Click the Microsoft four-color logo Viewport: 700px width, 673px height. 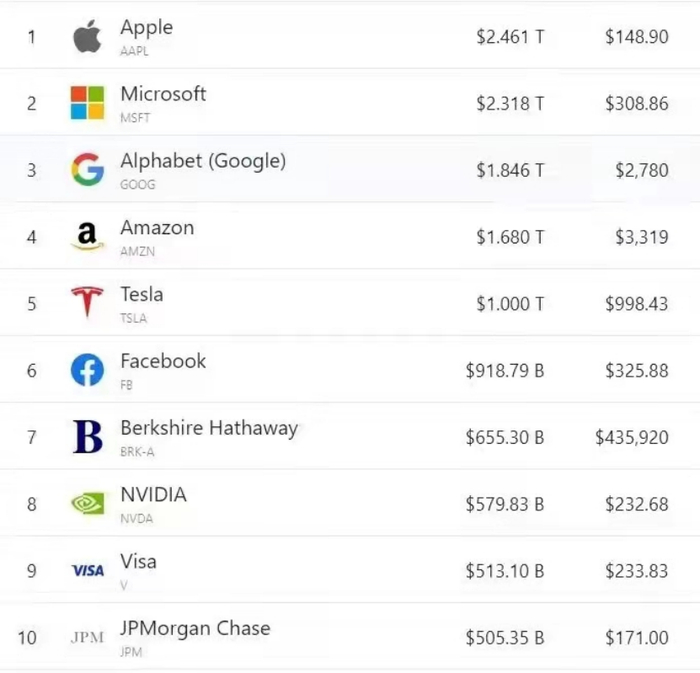pyautogui.click(x=87, y=103)
